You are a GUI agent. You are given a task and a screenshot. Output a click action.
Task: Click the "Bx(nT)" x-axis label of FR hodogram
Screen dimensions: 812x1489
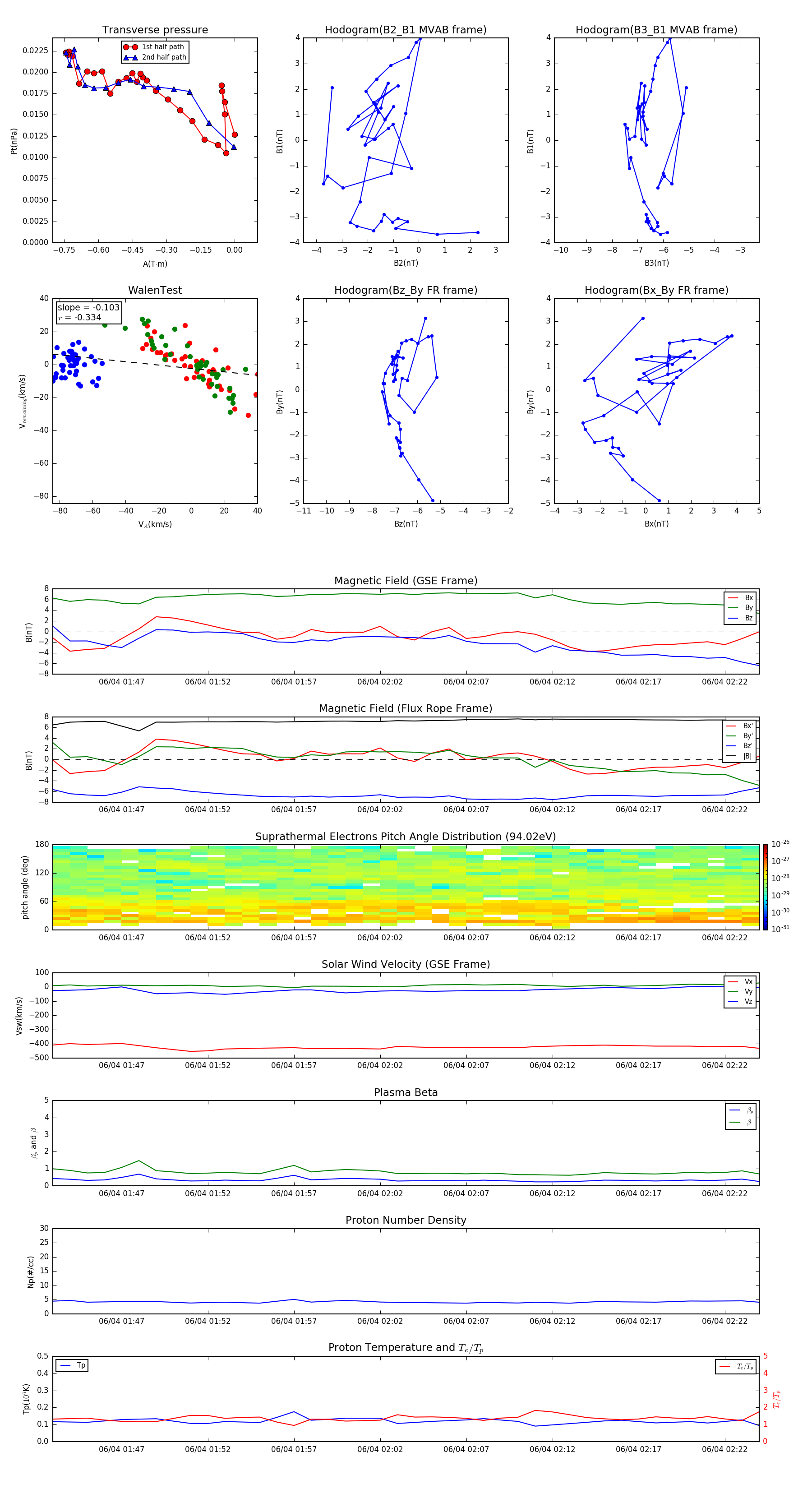point(656,524)
